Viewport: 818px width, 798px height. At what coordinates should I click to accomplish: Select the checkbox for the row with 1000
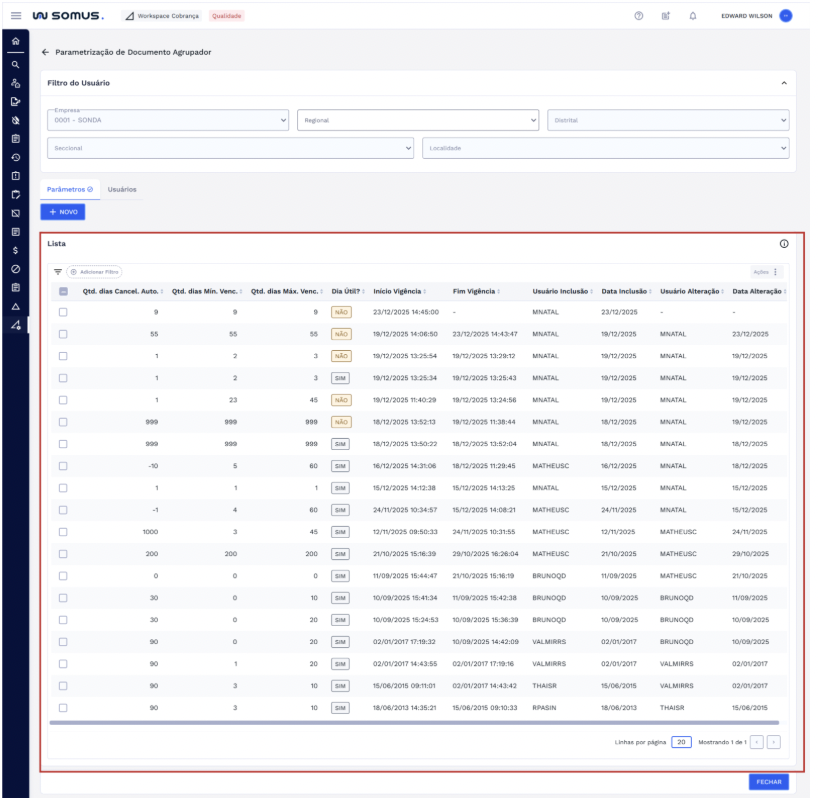(63, 532)
